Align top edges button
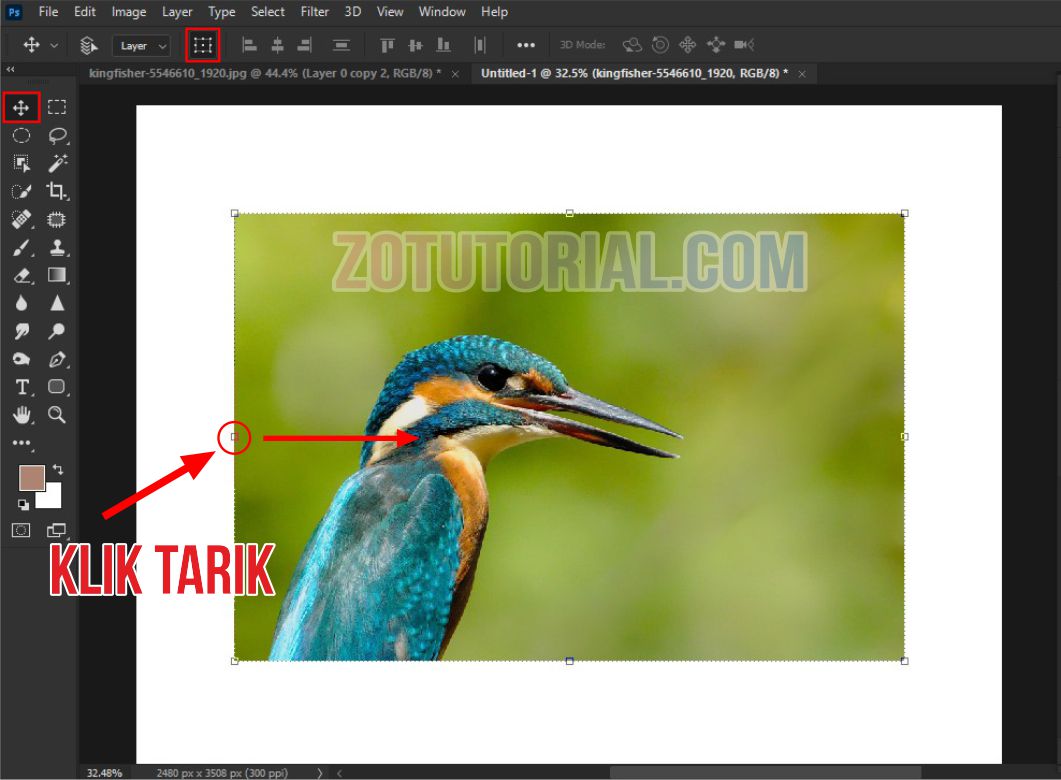The image size is (1061, 780). pyautogui.click(x=387, y=45)
